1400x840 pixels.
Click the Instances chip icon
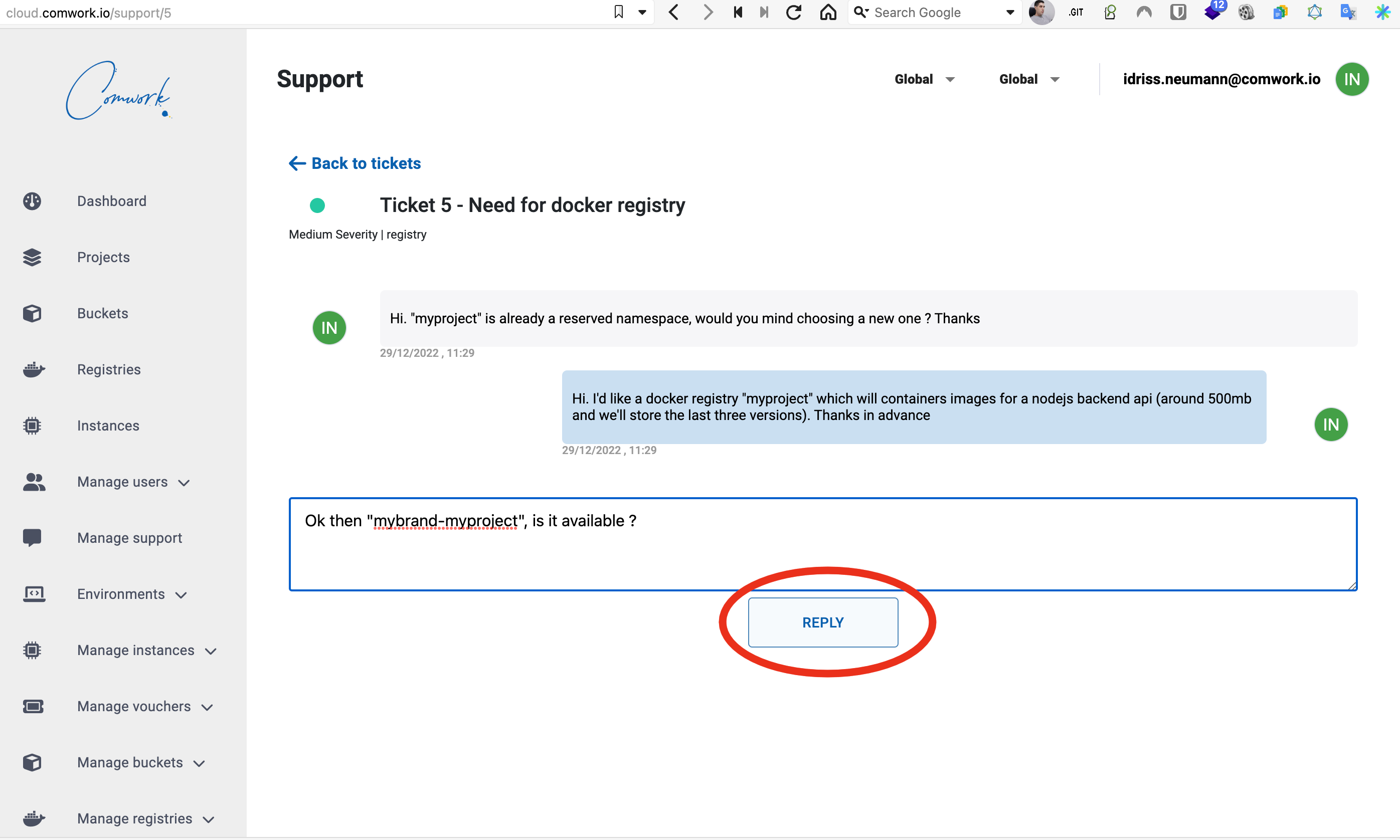click(x=32, y=426)
